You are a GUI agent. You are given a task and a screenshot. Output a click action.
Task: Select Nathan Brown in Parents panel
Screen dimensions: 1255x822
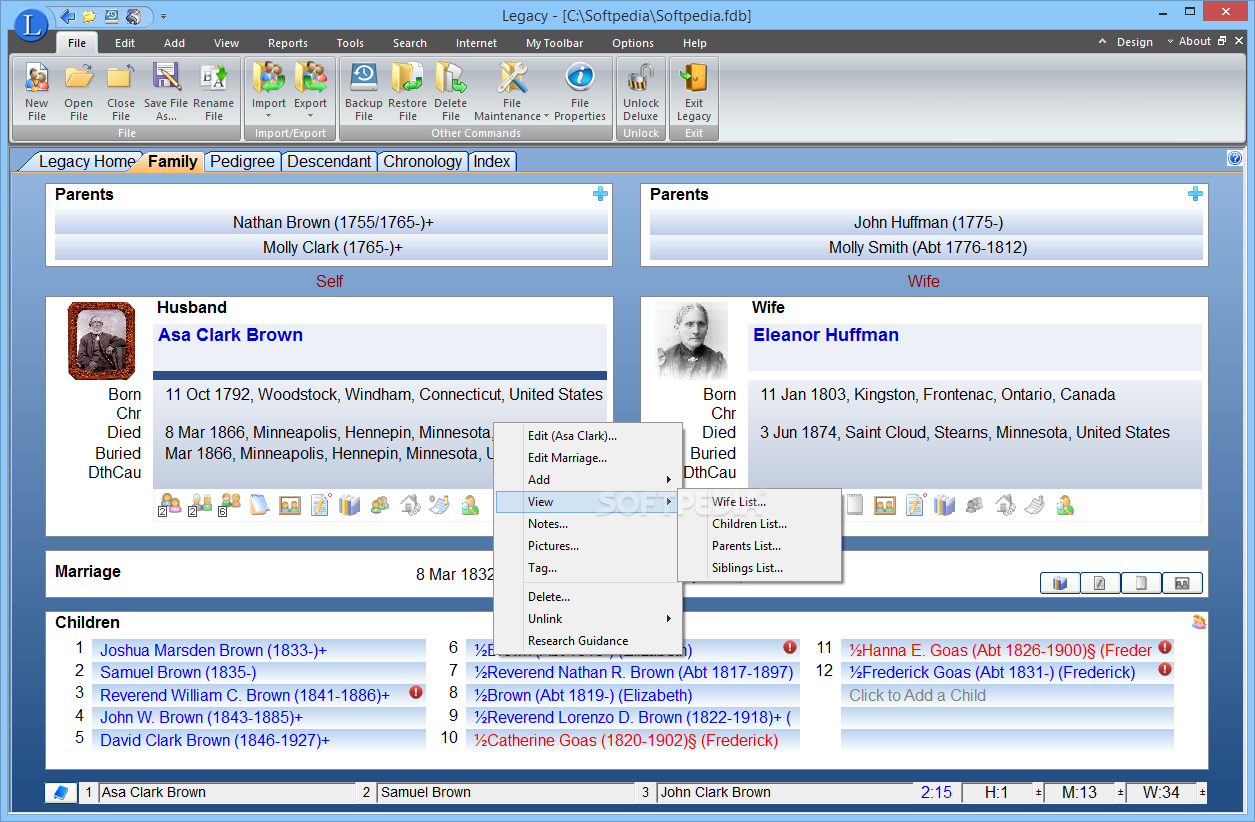(332, 222)
